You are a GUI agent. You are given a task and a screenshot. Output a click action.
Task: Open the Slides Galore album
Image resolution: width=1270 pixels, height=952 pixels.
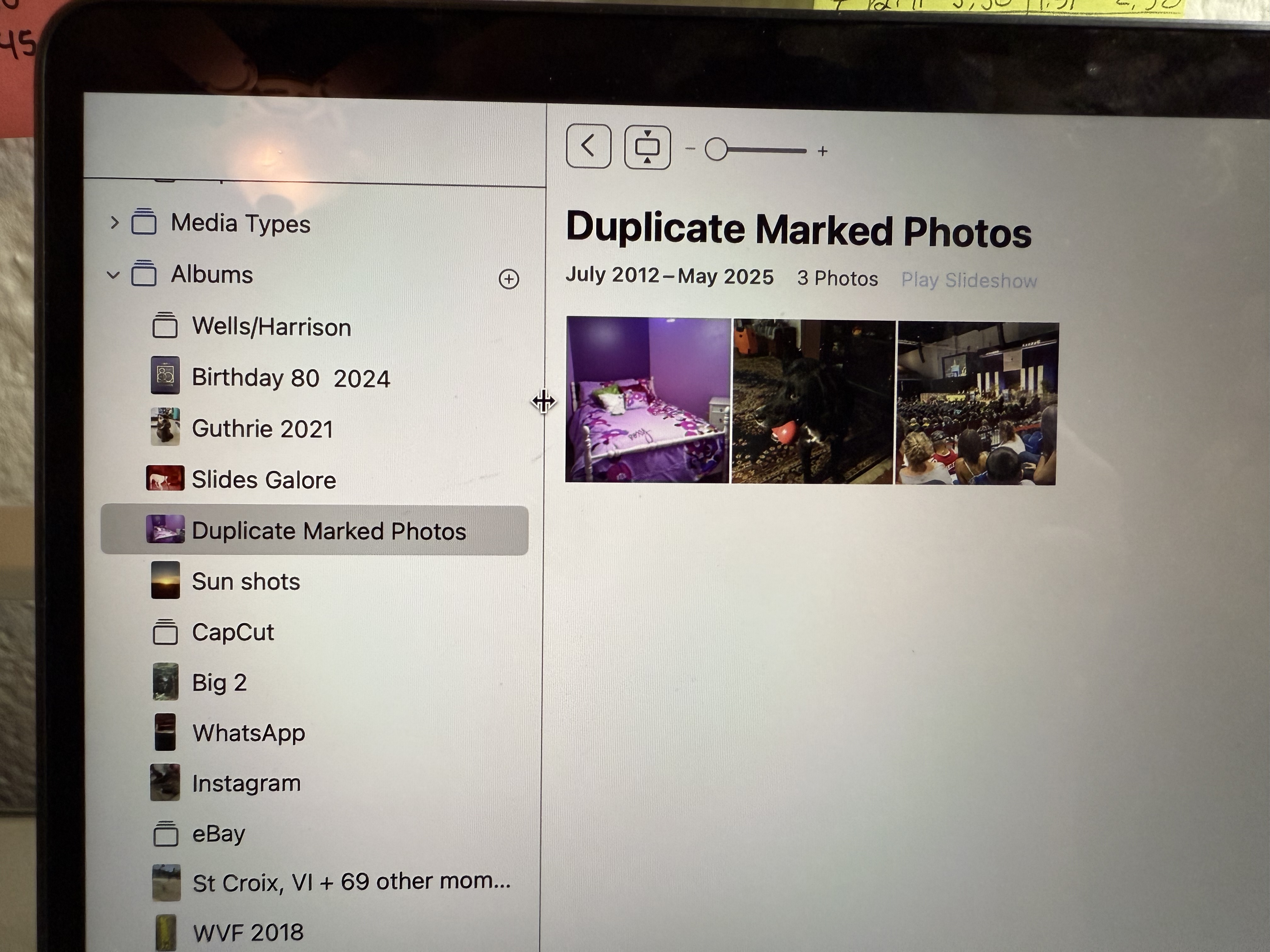[x=264, y=480]
